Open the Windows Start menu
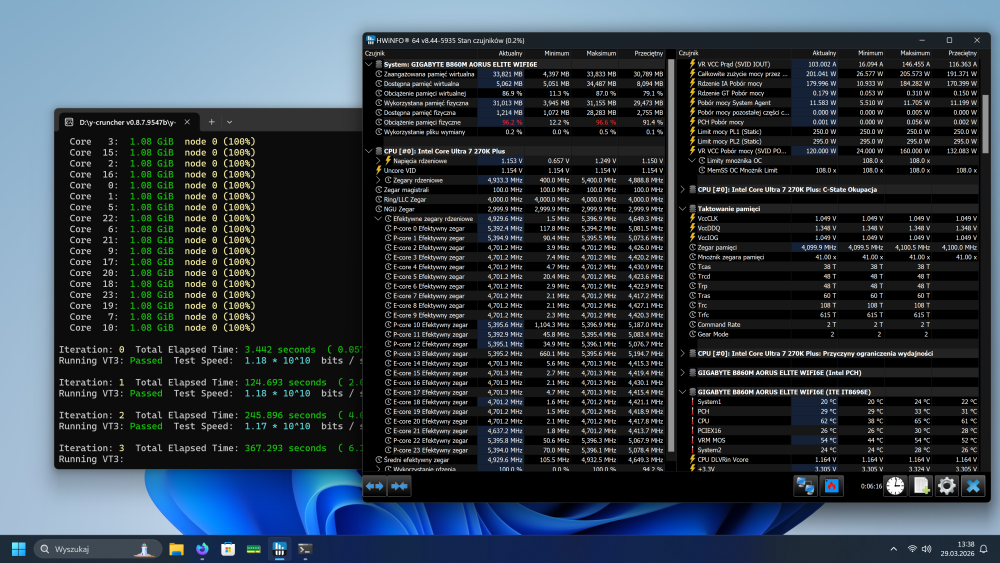The image size is (1000, 563). 18,549
